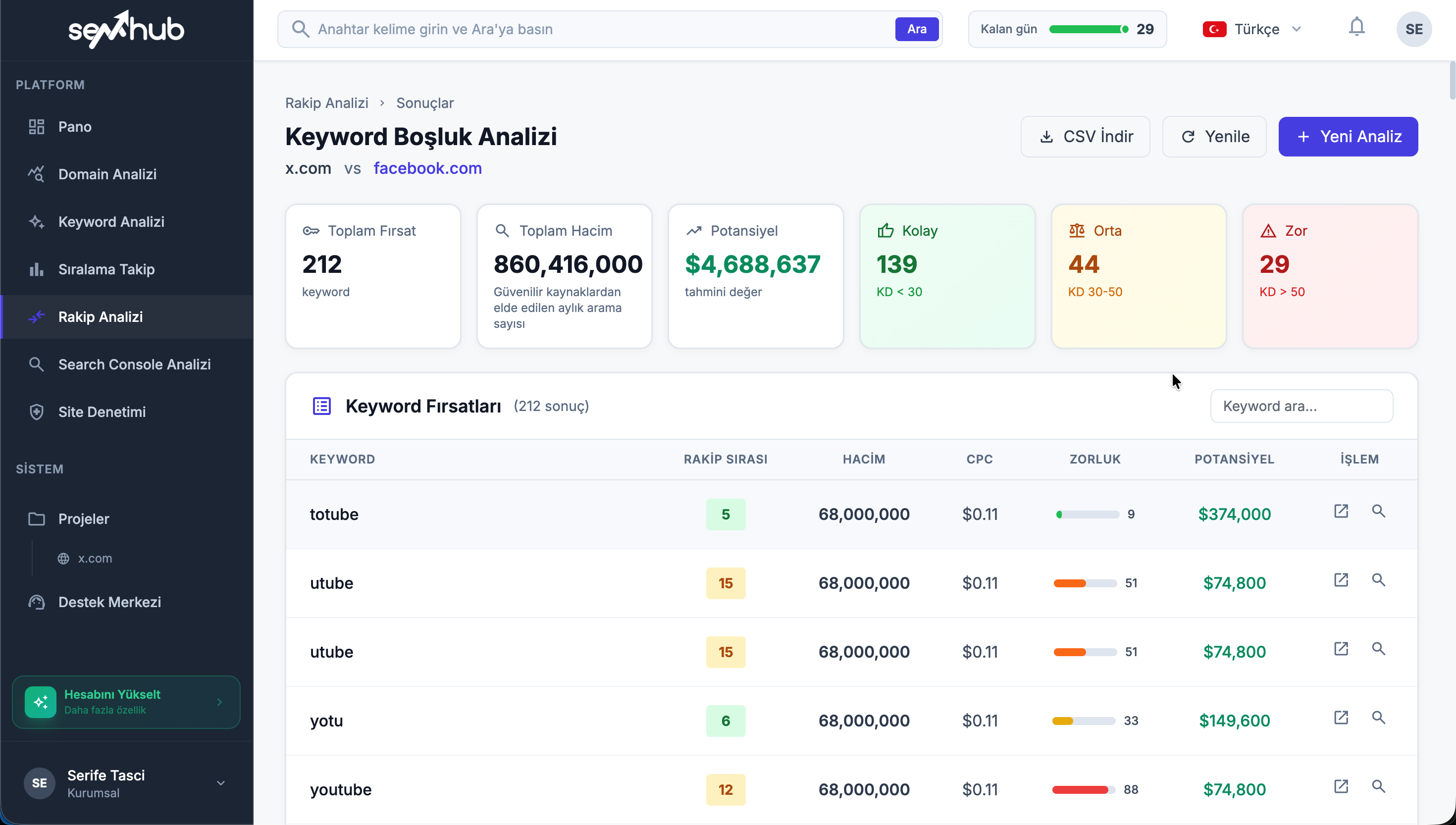Expand the Serife Tasci account menu
Screen dimensions: 1456x825
point(220,783)
